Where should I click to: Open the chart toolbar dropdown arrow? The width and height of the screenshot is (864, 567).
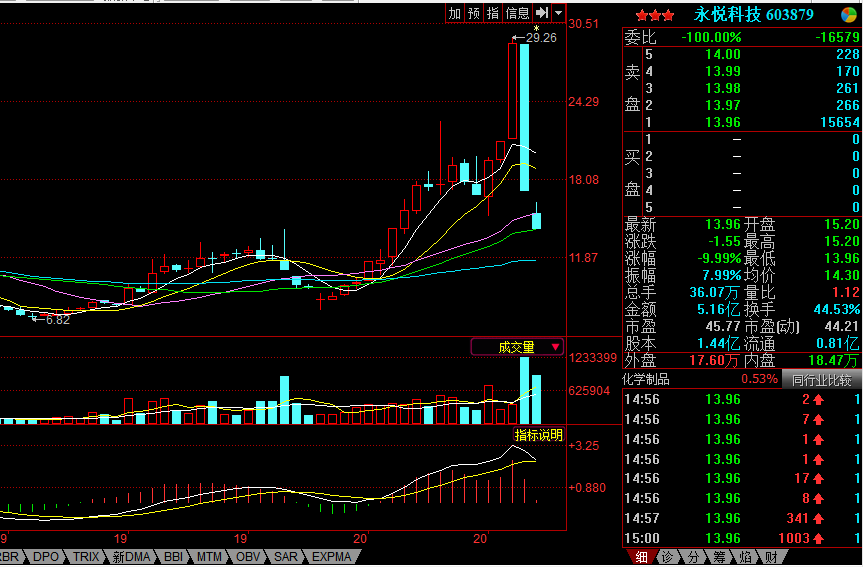click(559, 13)
